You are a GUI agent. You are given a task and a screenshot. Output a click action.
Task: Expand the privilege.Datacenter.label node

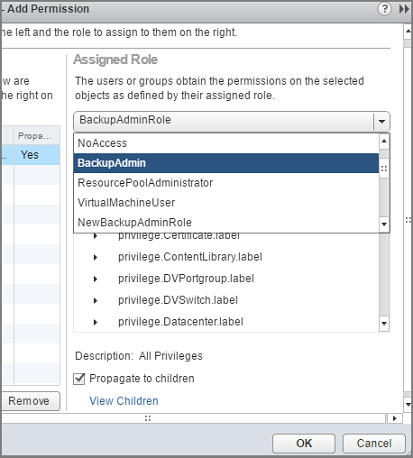pyautogui.click(x=95, y=322)
